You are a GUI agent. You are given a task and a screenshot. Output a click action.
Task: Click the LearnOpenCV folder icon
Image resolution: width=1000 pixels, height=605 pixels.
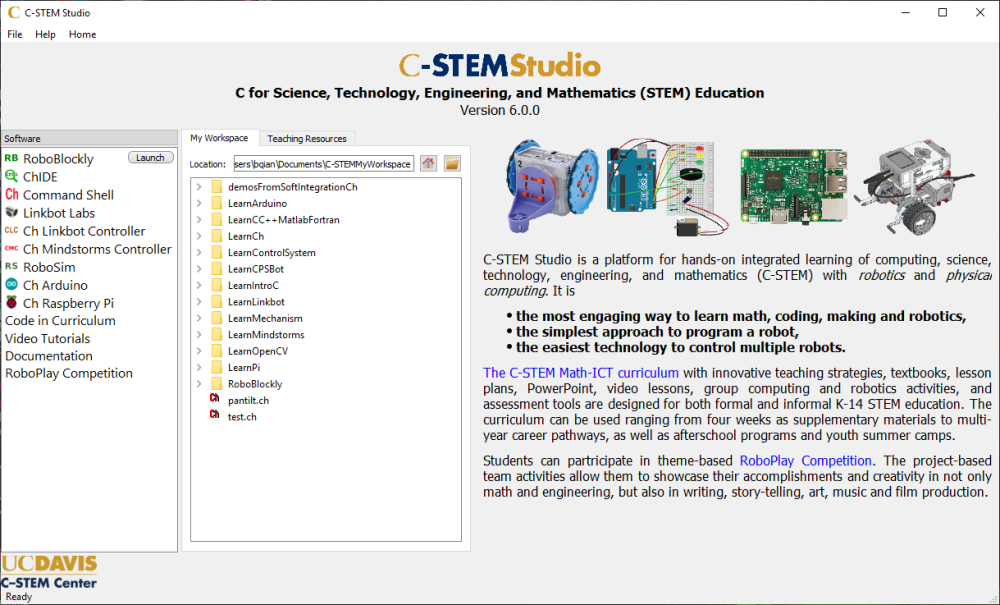tap(217, 351)
